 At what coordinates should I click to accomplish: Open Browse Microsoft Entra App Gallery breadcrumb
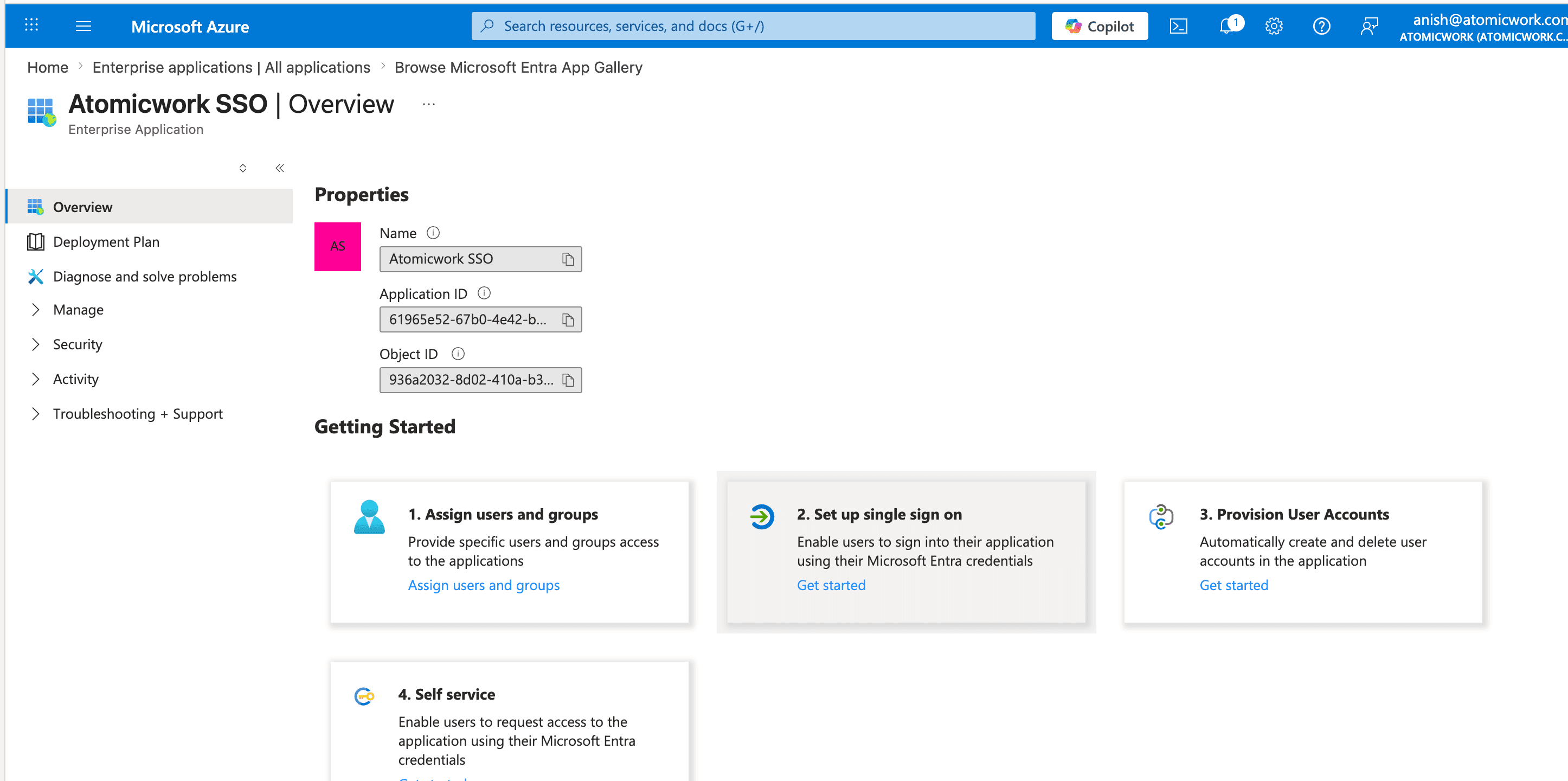[519, 67]
